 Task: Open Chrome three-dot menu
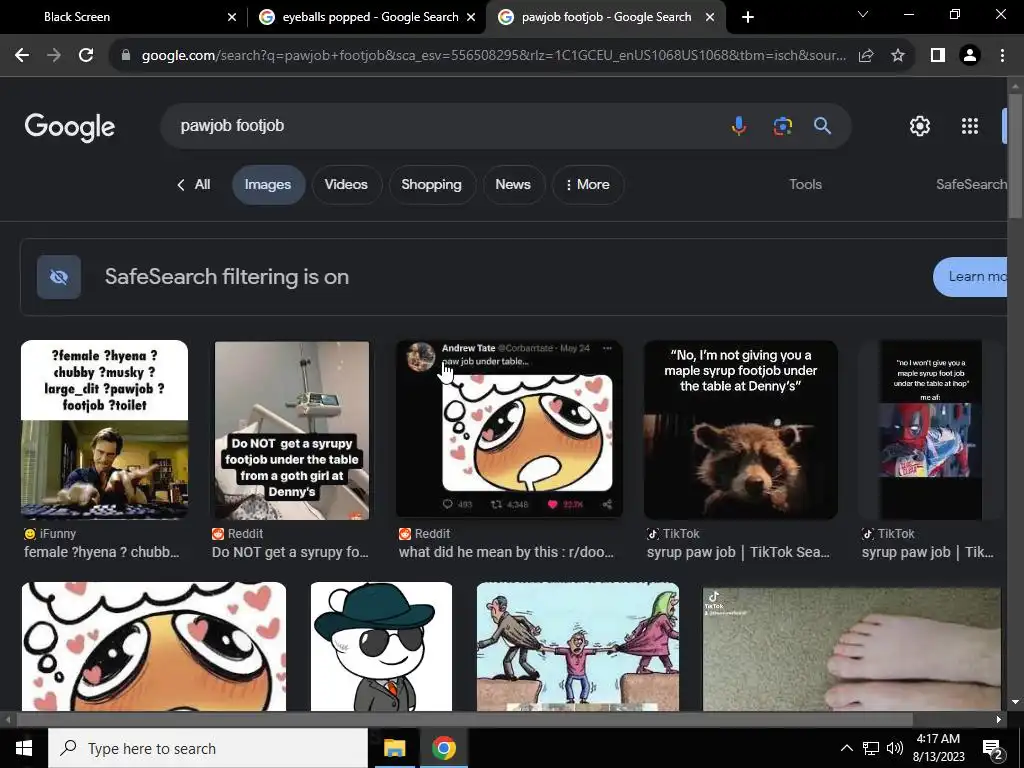(1002, 56)
